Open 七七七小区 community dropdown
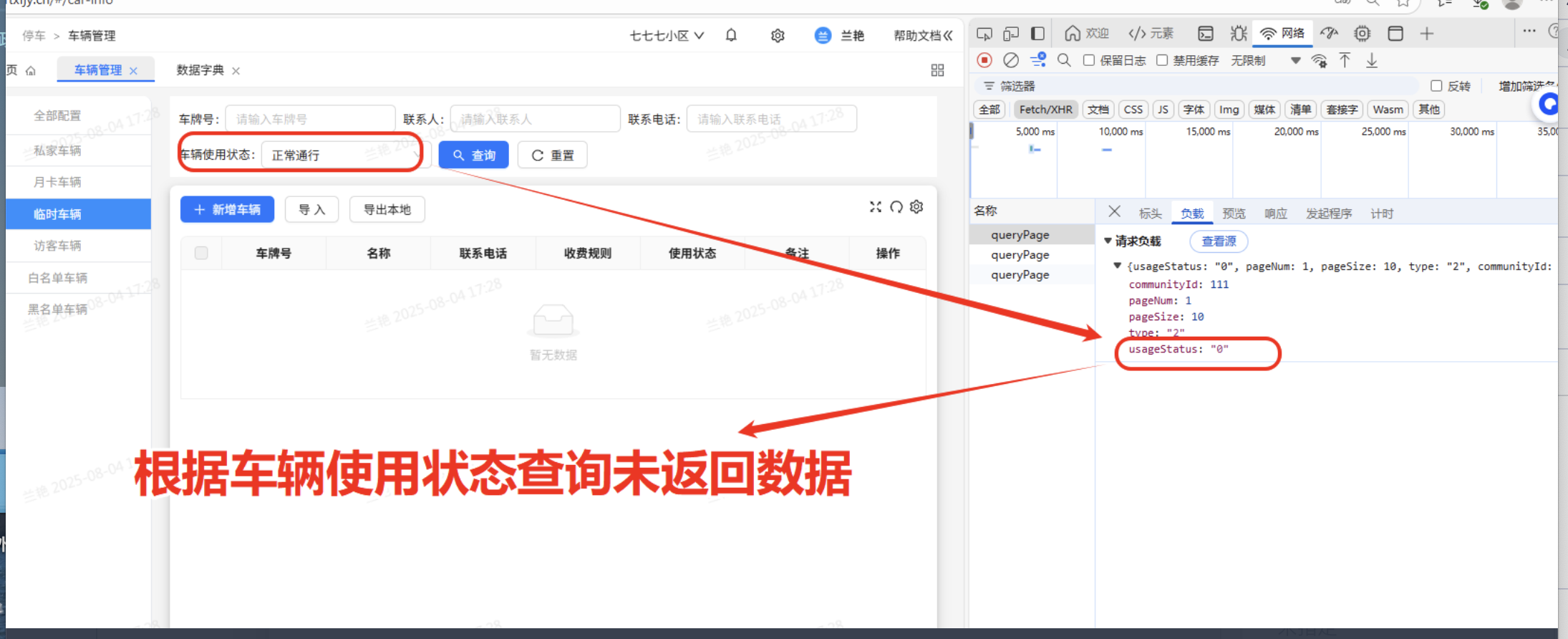1568x639 pixels. point(667,36)
